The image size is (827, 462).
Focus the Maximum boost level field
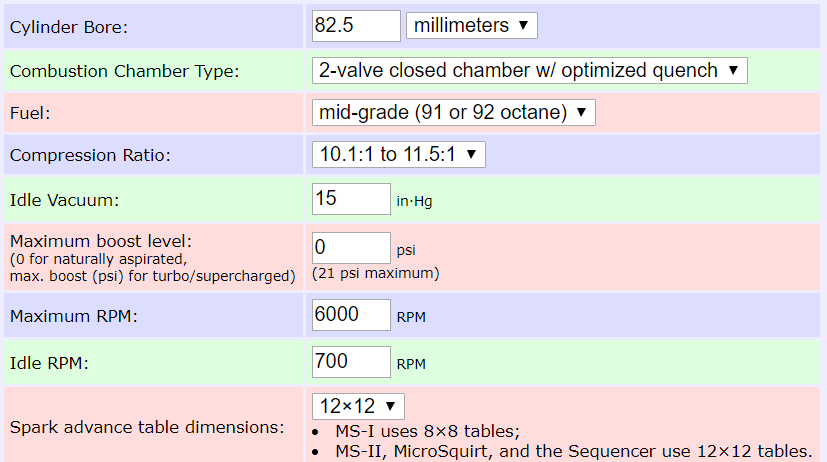tap(351, 247)
